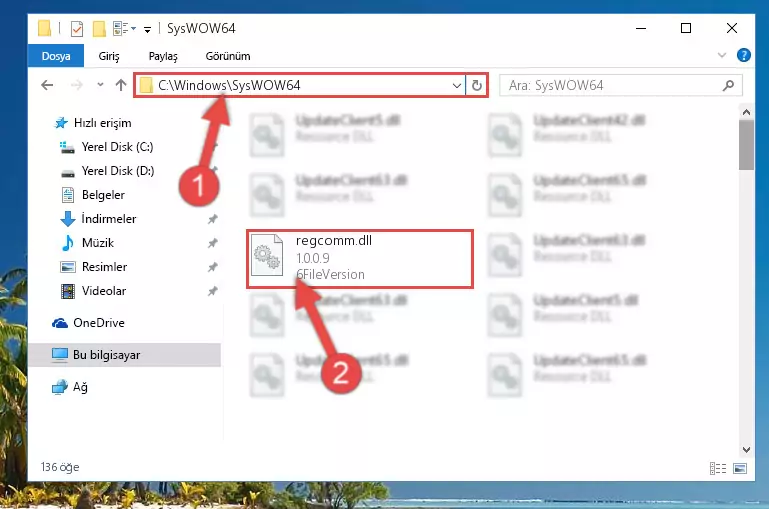The height and width of the screenshot is (509, 769).
Task: Open the Dosya menu
Action: (x=56, y=56)
